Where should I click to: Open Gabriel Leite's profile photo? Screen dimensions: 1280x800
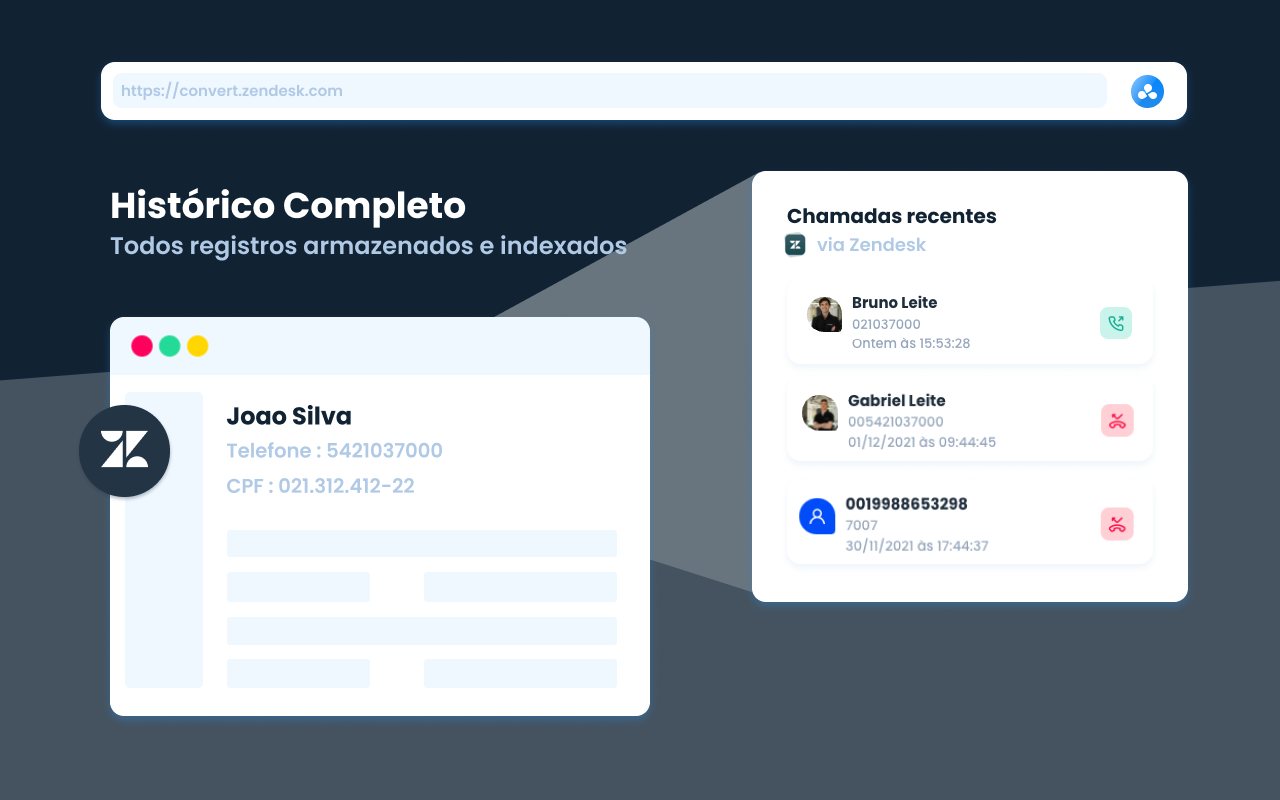820,412
